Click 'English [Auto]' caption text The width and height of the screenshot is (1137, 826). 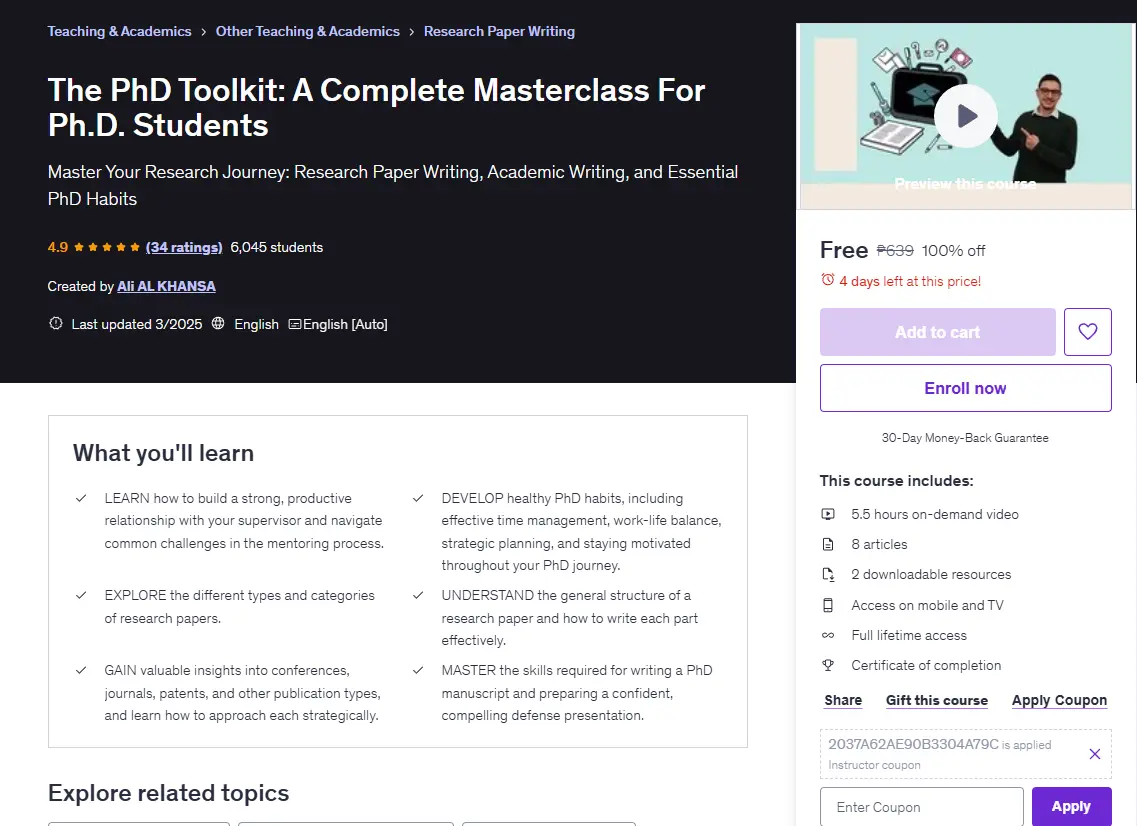(345, 324)
